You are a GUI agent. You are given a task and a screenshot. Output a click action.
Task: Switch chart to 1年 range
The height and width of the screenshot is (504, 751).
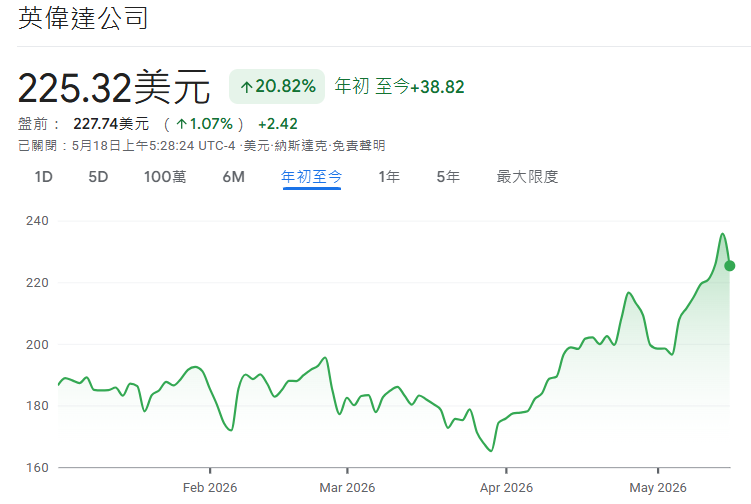point(389,177)
